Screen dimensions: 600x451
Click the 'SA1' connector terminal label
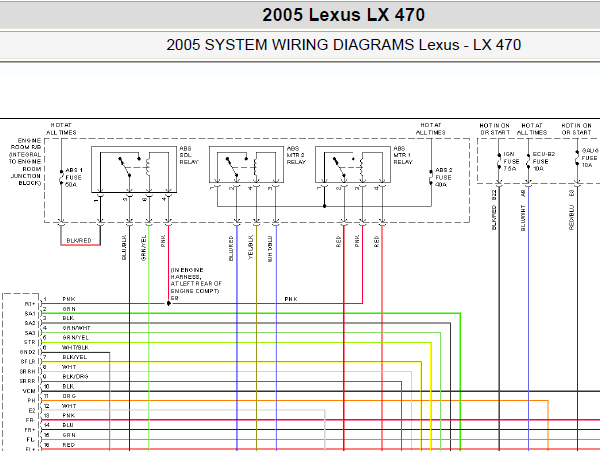(30, 314)
